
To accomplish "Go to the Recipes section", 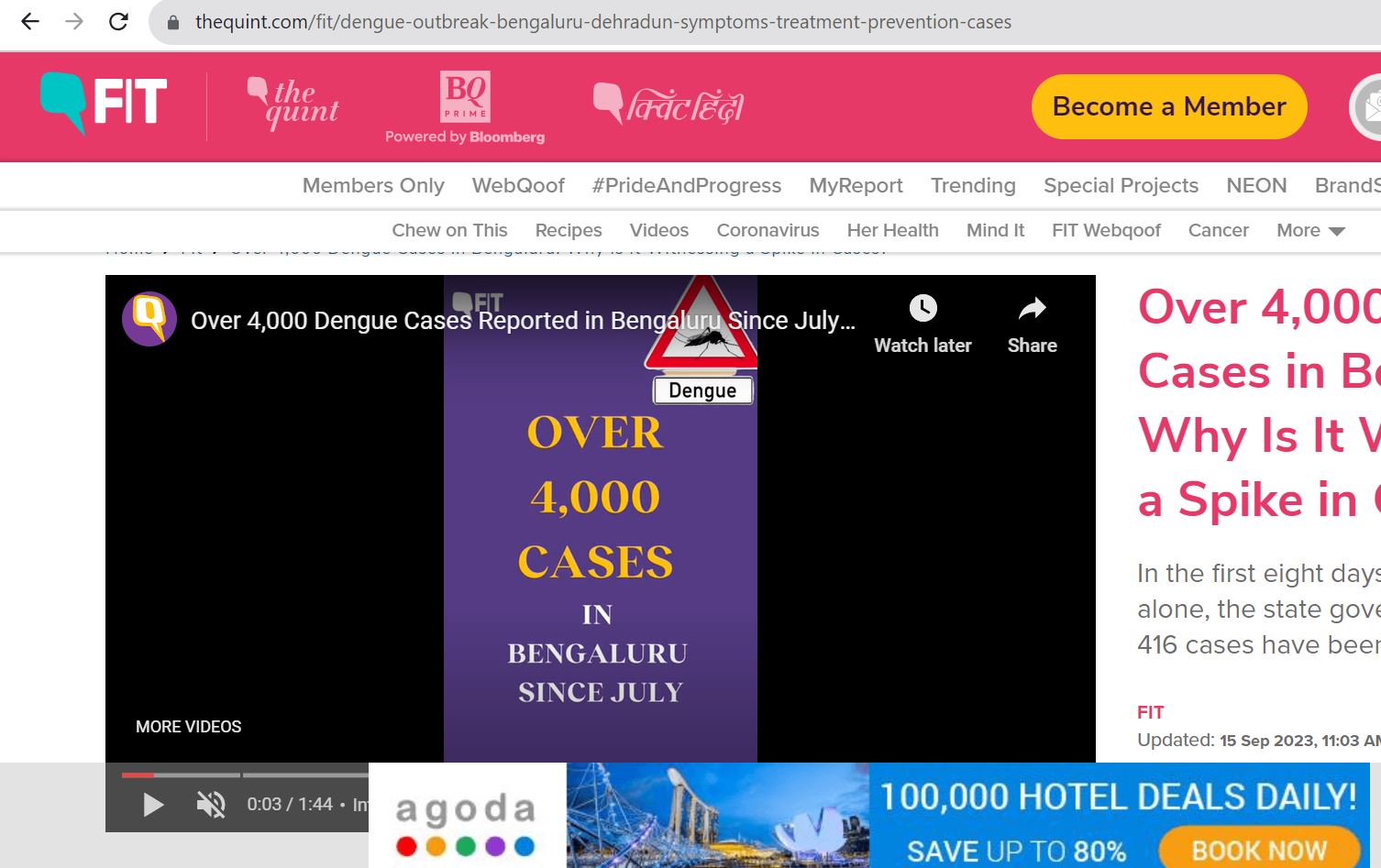I will (569, 230).
